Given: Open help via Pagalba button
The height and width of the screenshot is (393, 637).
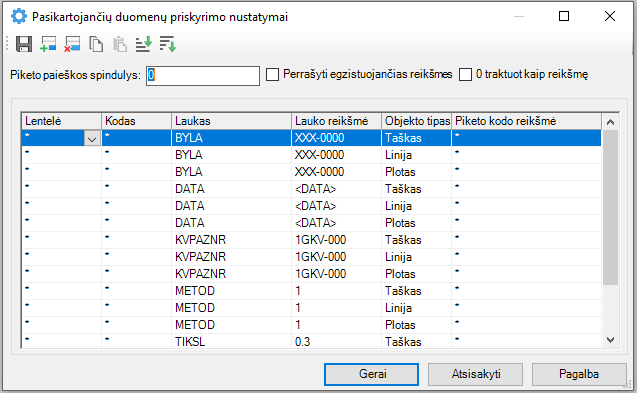Looking at the screenshot, I should point(579,374).
